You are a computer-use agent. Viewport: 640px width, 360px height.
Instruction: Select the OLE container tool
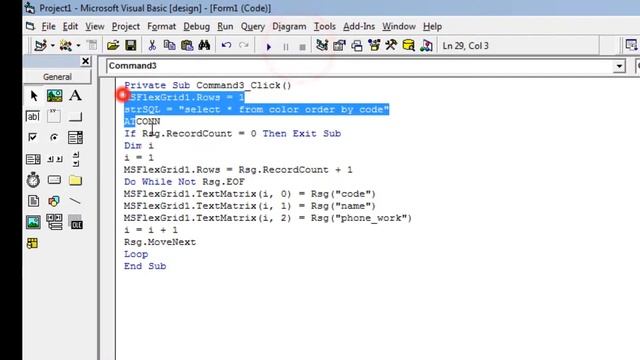pyautogui.click(x=75, y=222)
